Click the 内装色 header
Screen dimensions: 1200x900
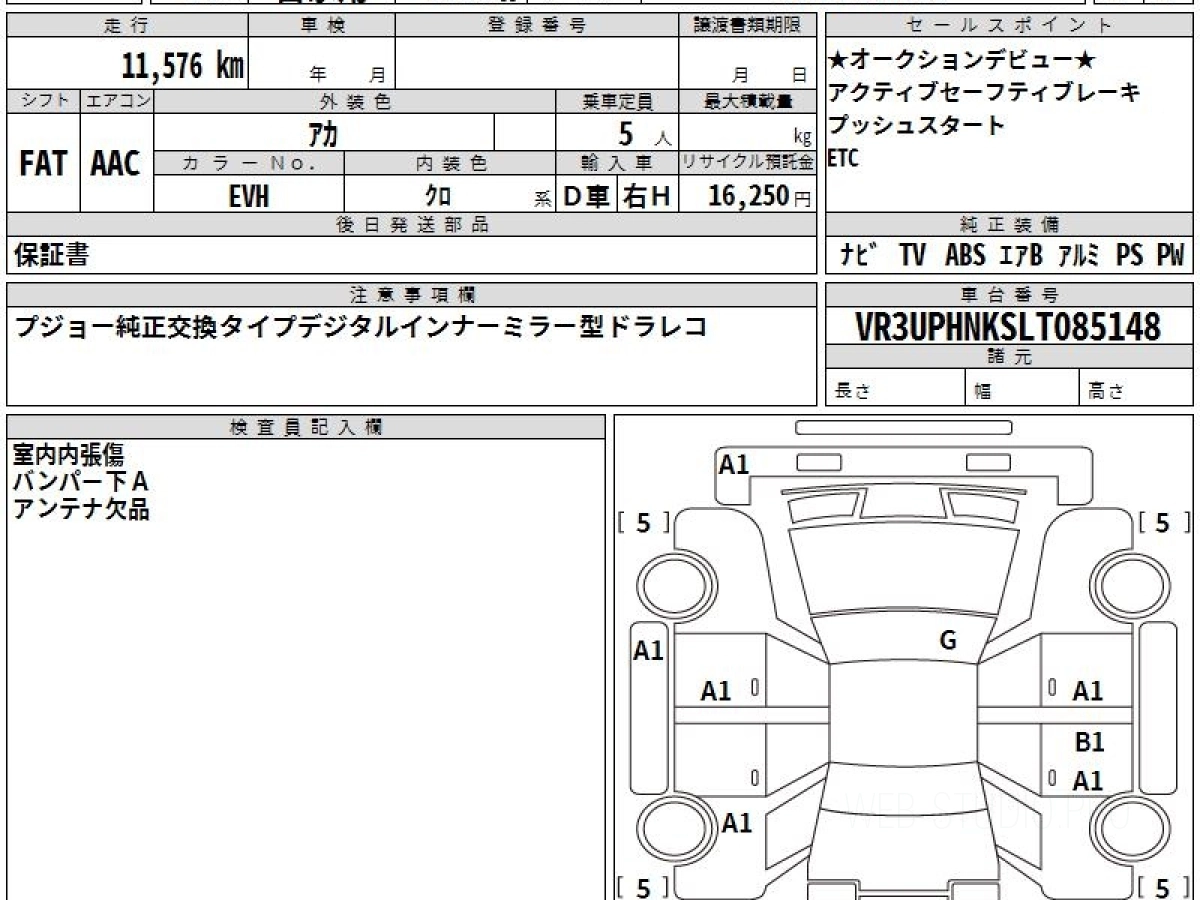[450, 163]
